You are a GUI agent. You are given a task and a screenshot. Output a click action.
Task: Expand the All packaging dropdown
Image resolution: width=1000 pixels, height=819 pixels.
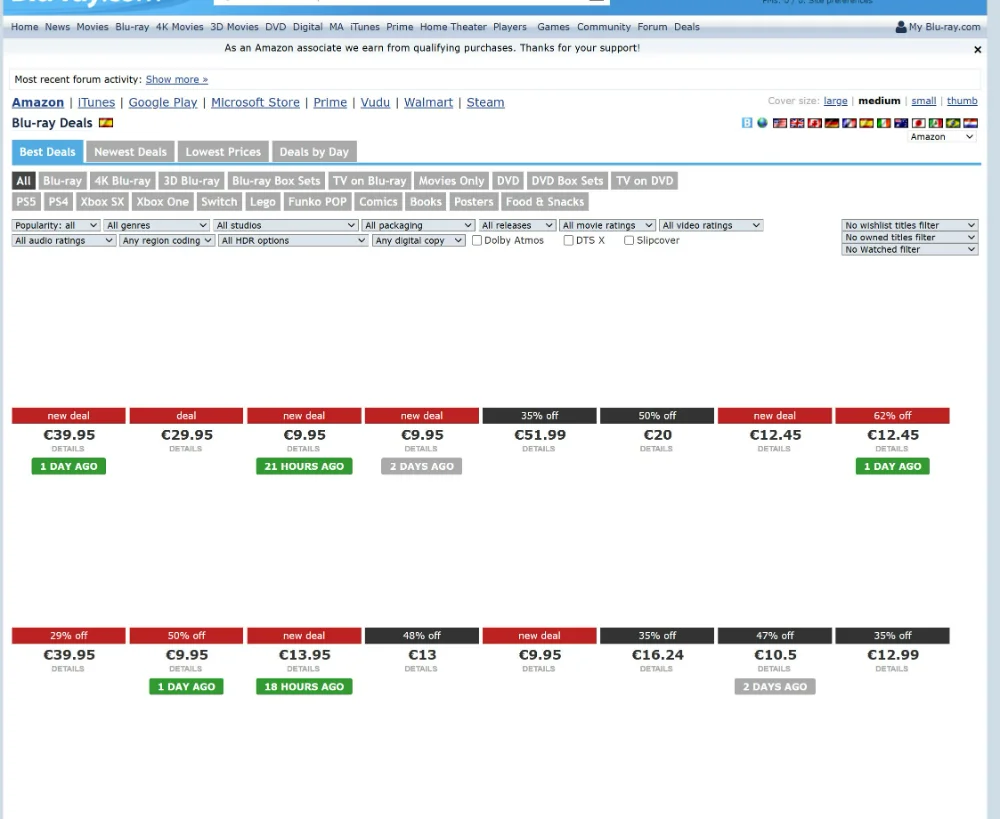click(x=418, y=225)
